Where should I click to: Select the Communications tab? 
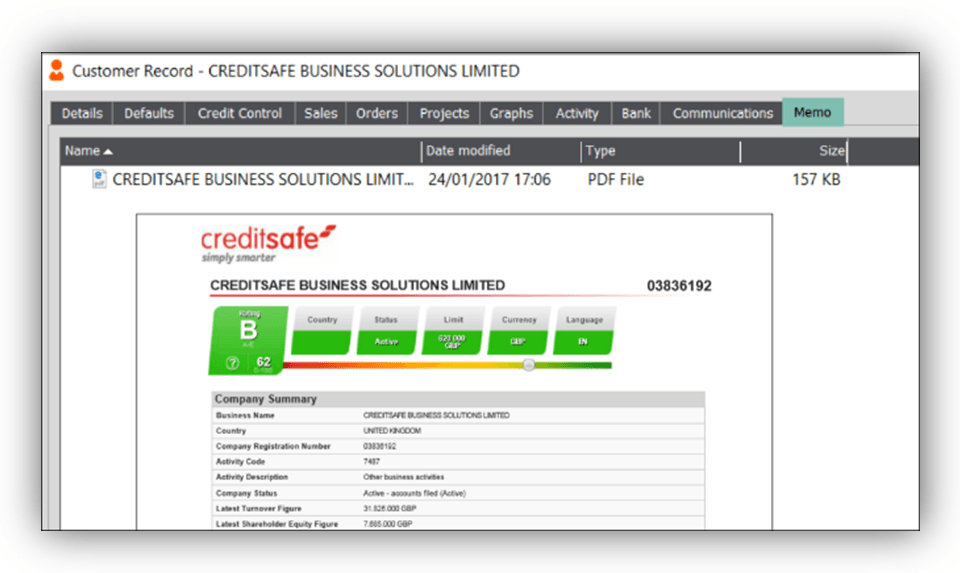click(x=722, y=113)
